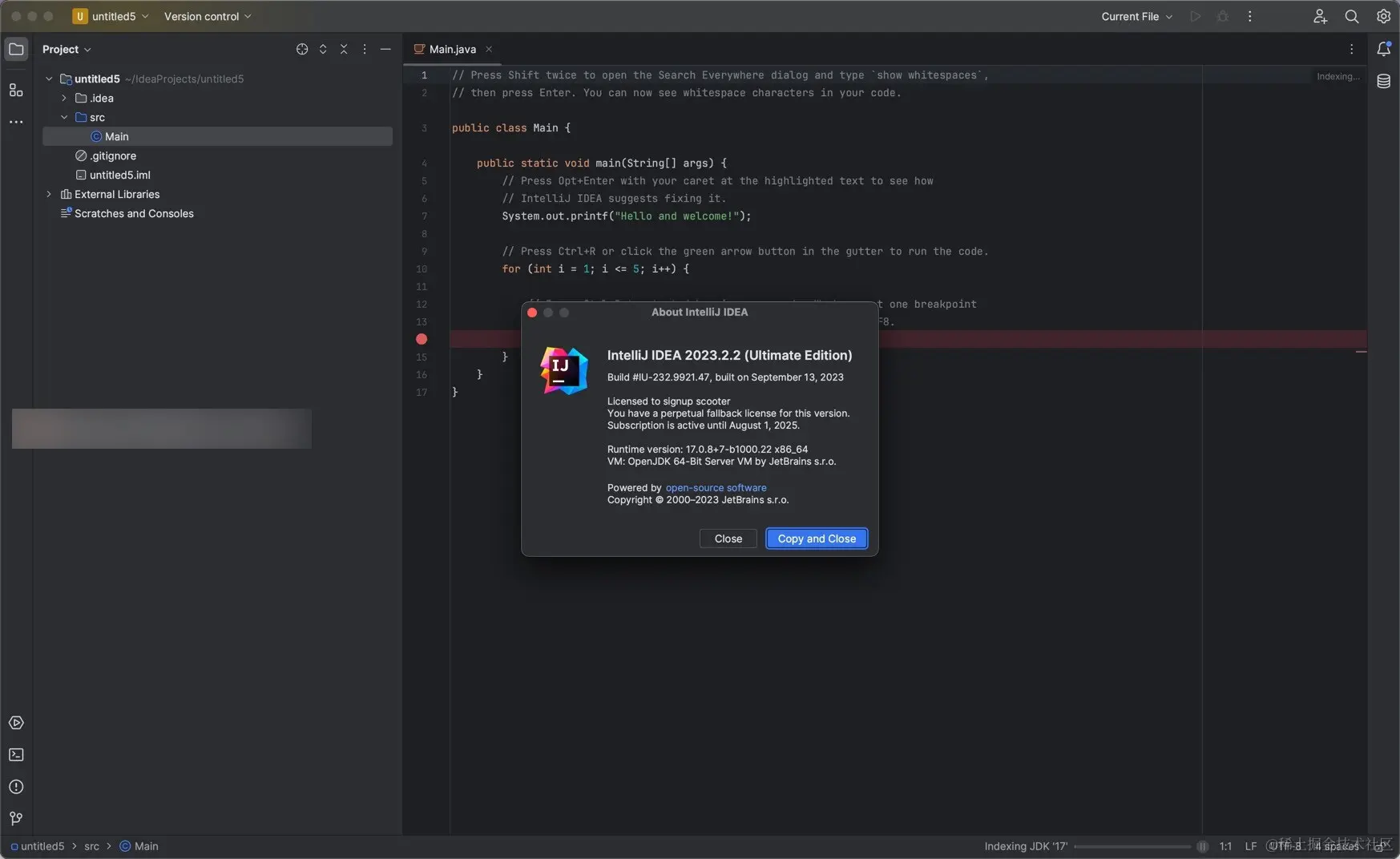Click the untitled5 breadcrumb in status bar
The width and height of the screenshot is (1400, 859).
tap(38, 846)
